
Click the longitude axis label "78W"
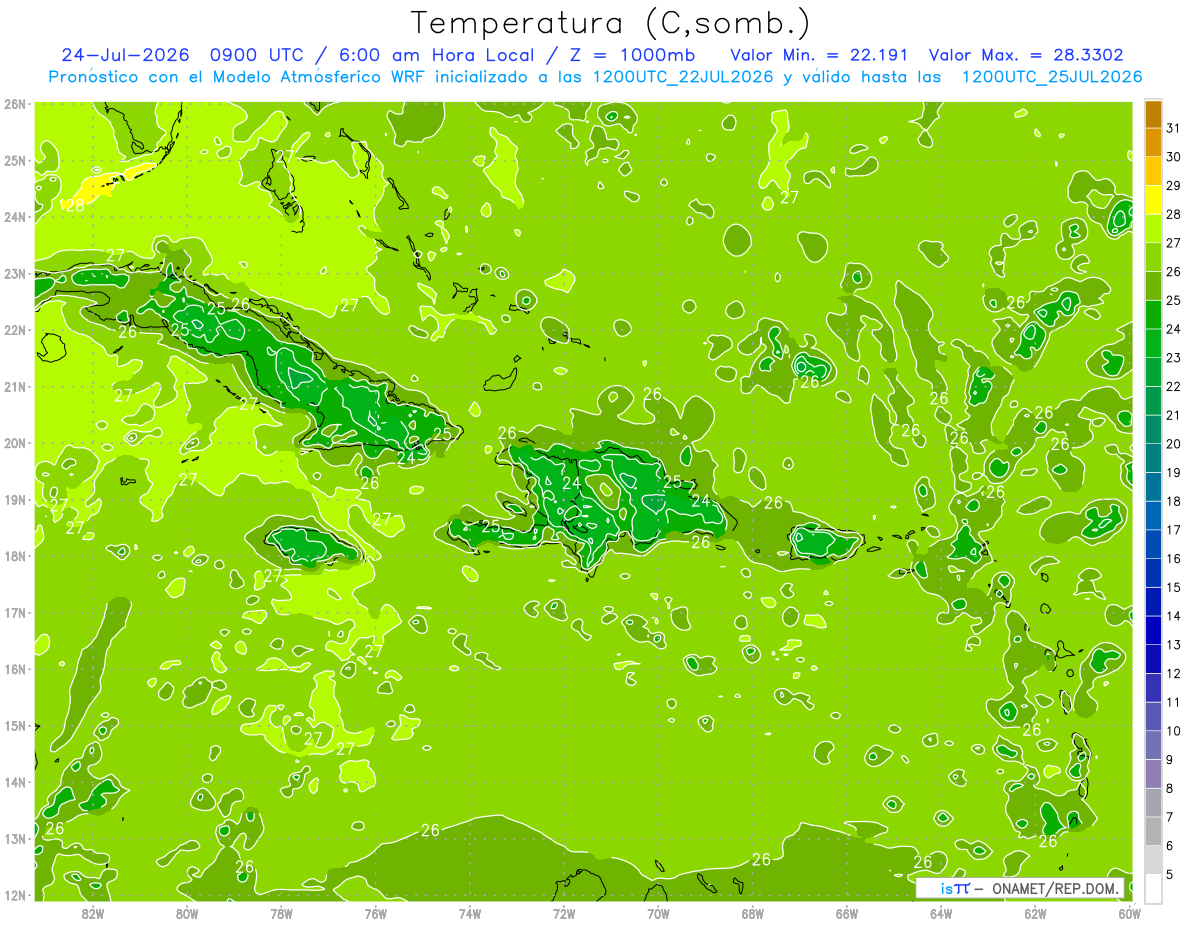[x=281, y=913]
